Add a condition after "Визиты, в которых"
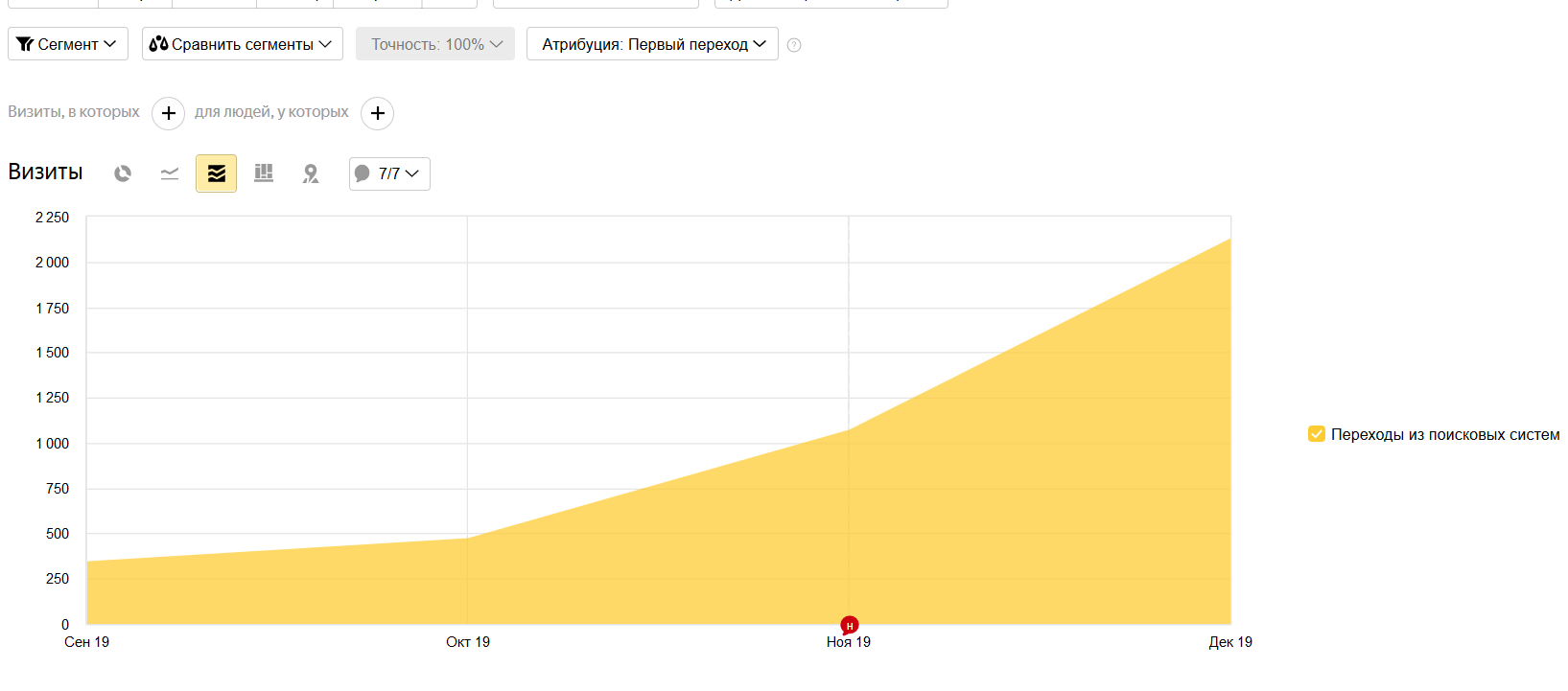The width and height of the screenshot is (1568, 691). [168, 113]
